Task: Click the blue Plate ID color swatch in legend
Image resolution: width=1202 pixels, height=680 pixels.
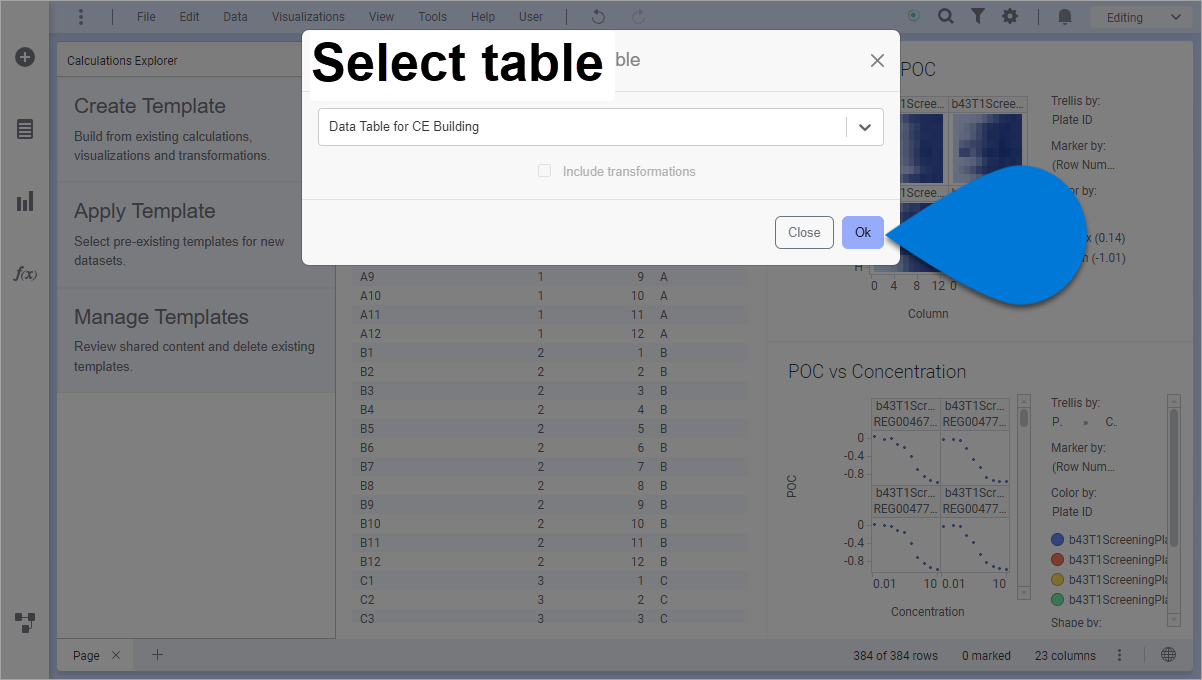Action: (1058, 540)
